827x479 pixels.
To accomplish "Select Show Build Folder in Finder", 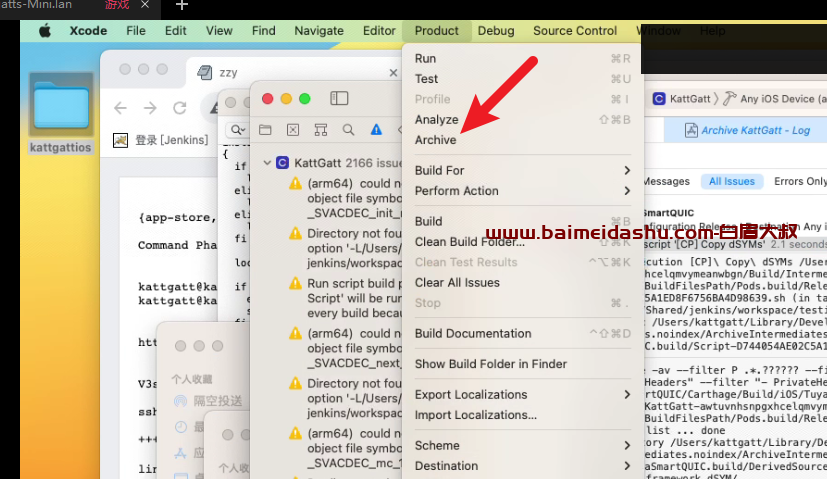I will (x=522, y=365).
